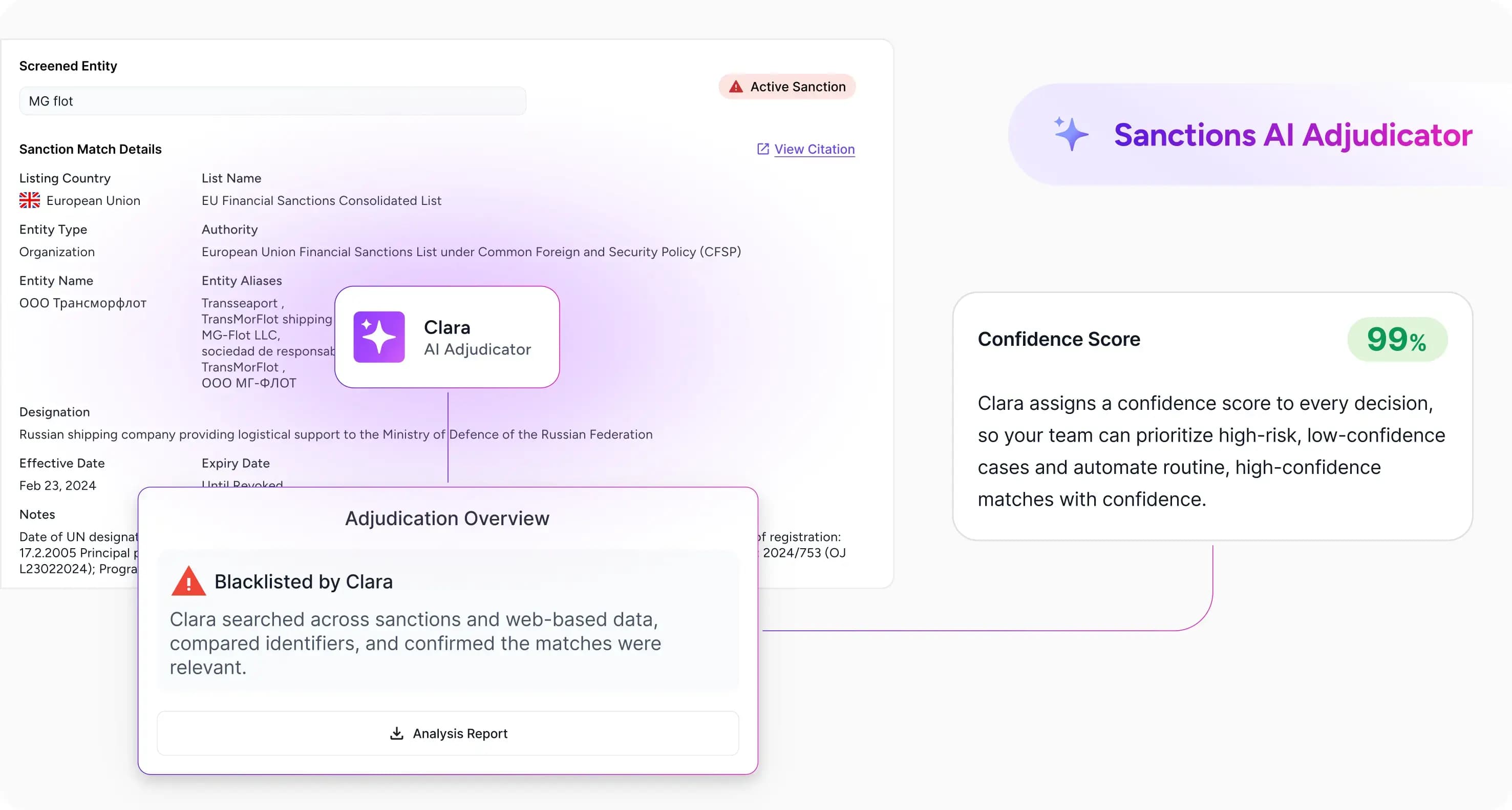Click the Confidence Score heading
1512x810 pixels.
click(x=1058, y=339)
